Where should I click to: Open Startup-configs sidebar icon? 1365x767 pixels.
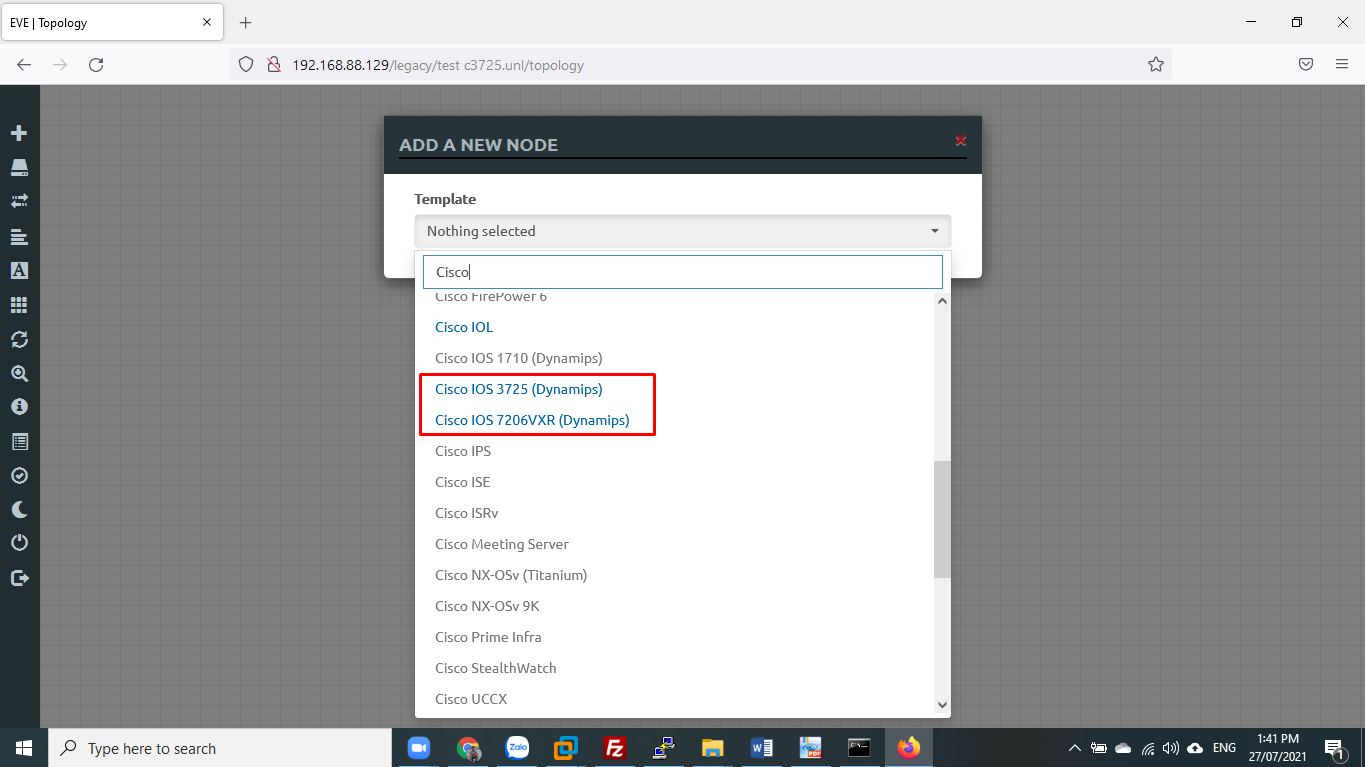(x=19, y=237)
